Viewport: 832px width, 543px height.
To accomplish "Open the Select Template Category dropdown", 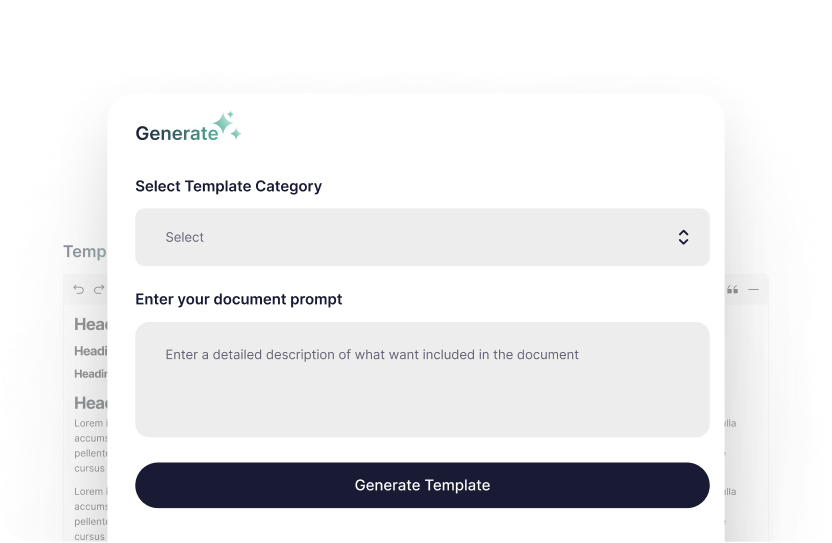I will point(422,237).
